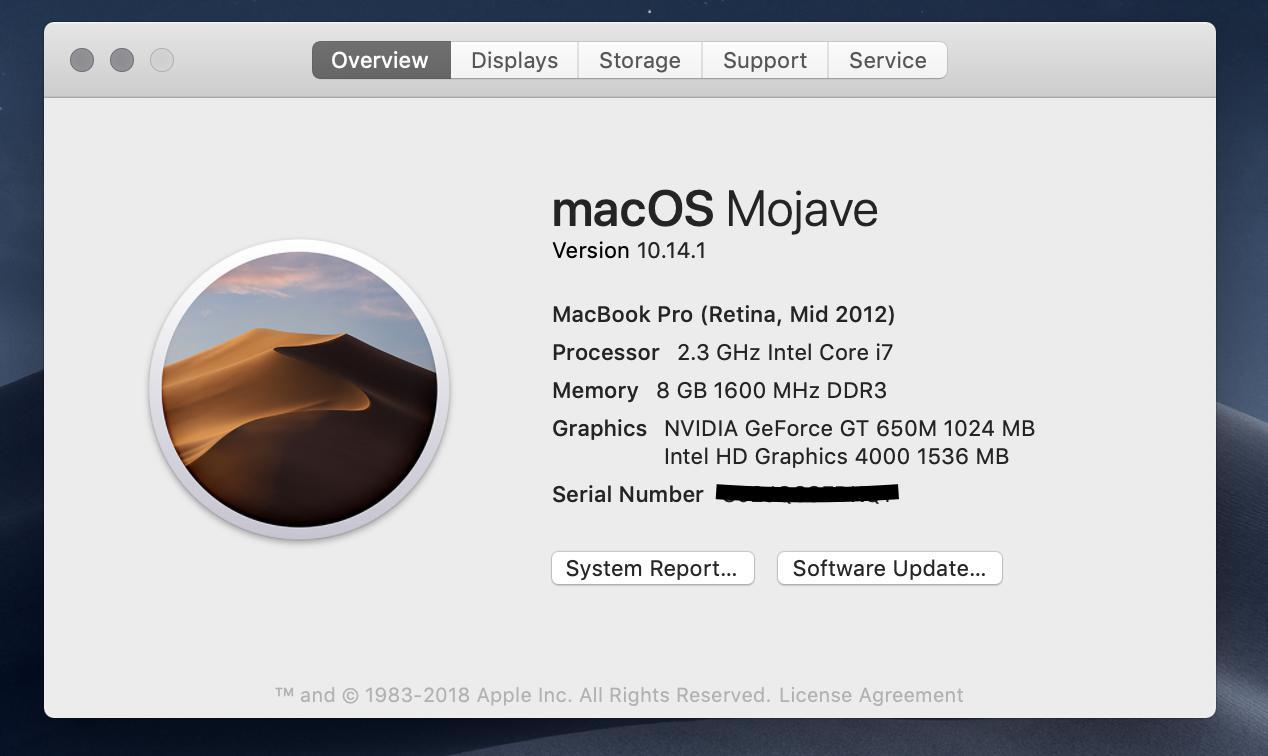Click the disabled zoom window button
The width and height of the screenshot is (1268, 756).
(162, 60)
